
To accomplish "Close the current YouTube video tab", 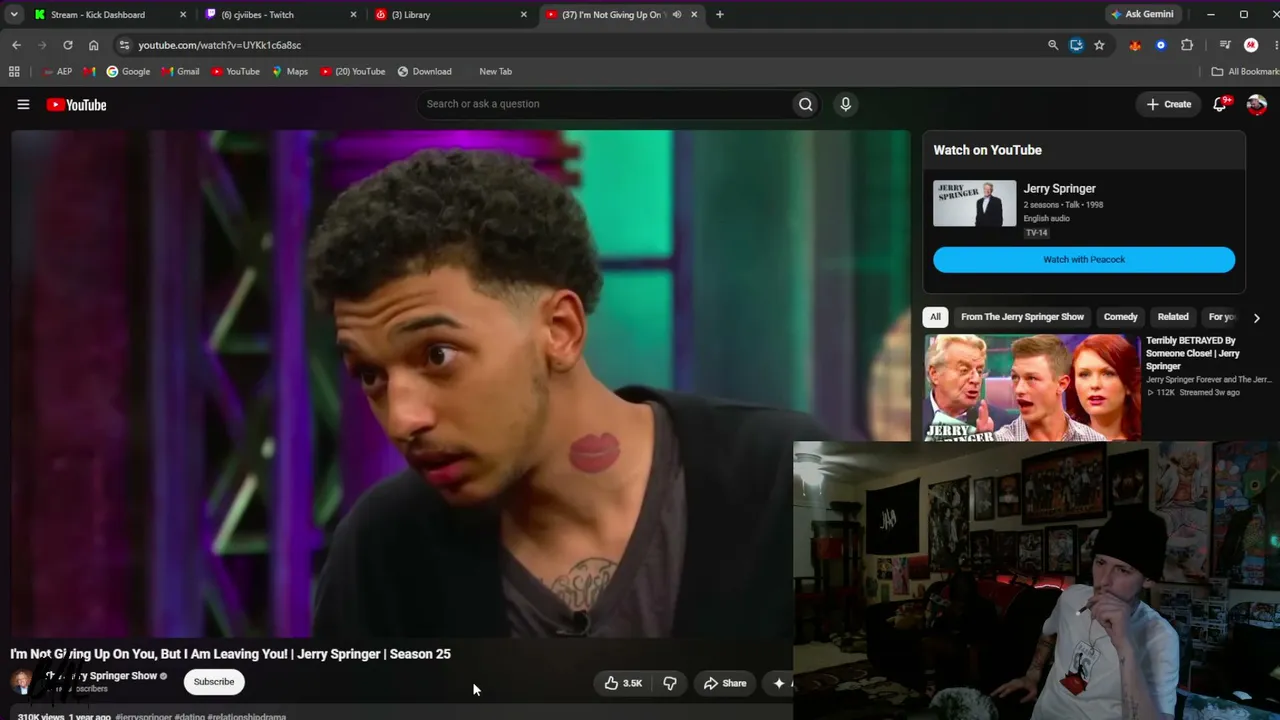I will [x=694, y=15].
